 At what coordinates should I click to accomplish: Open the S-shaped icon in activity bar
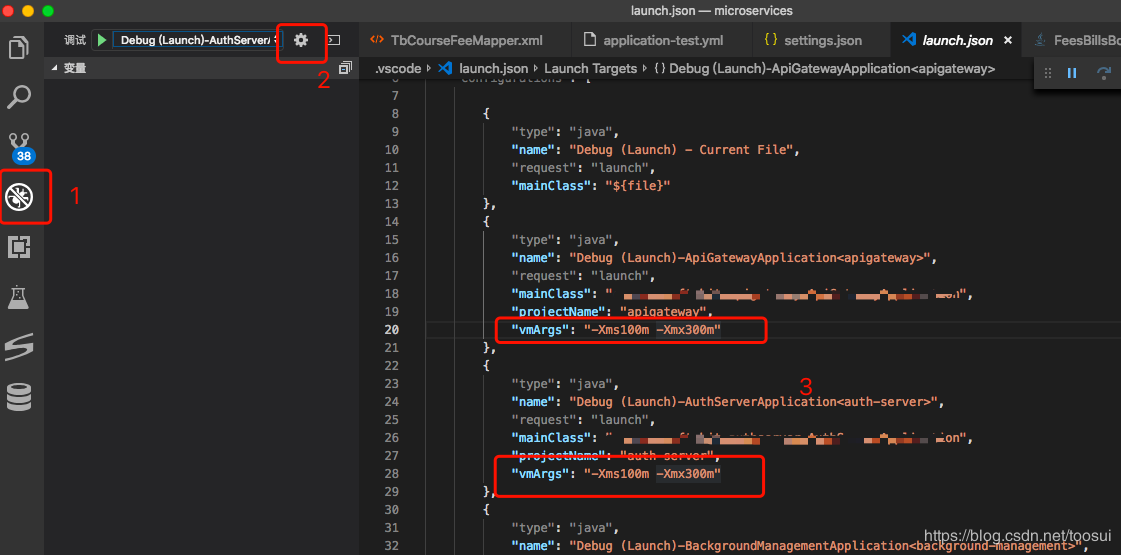click(19, 347)
